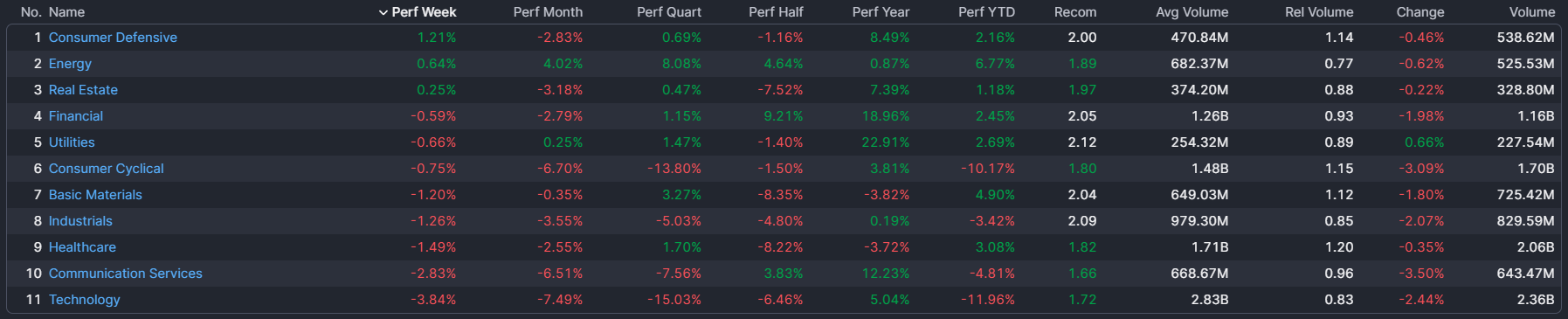Open the Basic Materials sector link
The height and width of the screenshot is (319, 1568).
click(x=95, y=195)
